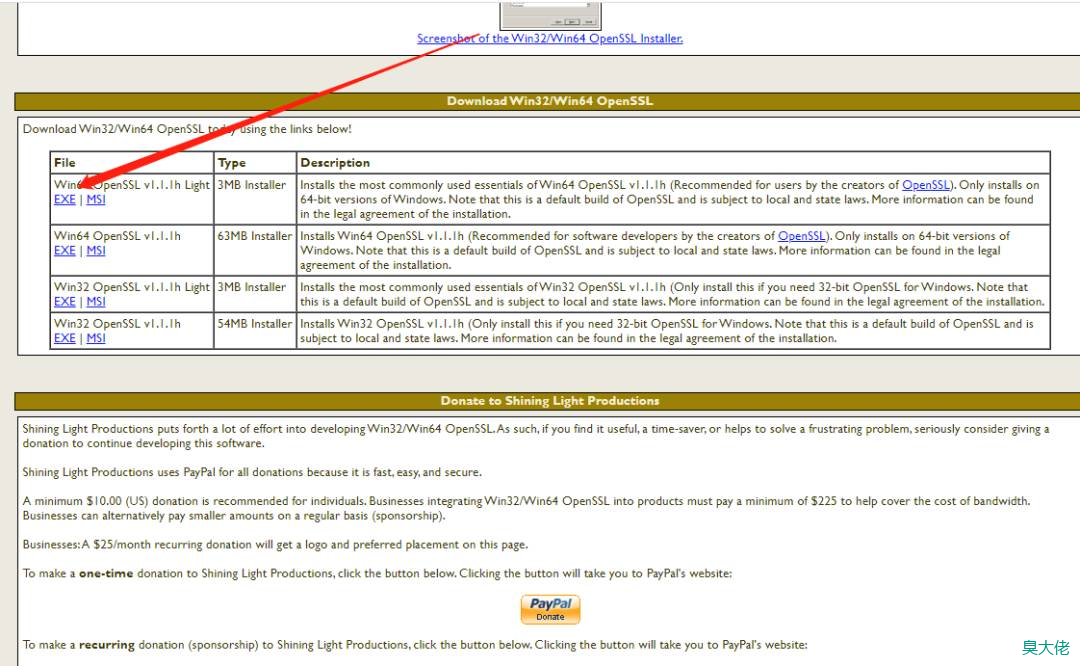Click the 'Download Win32/Win64 OpenSSL' section heading

pyautogui.click(x=550, y=101)
